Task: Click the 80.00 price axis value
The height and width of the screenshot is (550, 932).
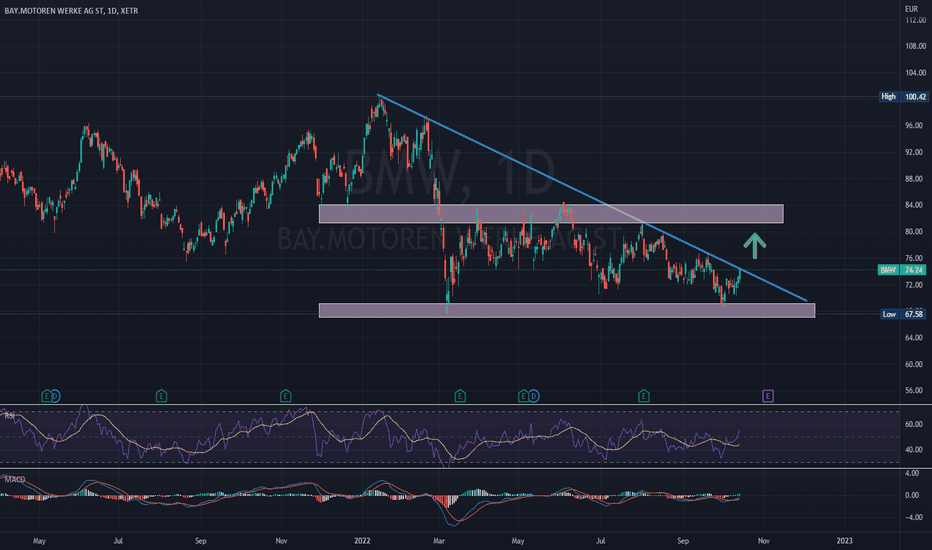Action: click(x=914, y=231)
